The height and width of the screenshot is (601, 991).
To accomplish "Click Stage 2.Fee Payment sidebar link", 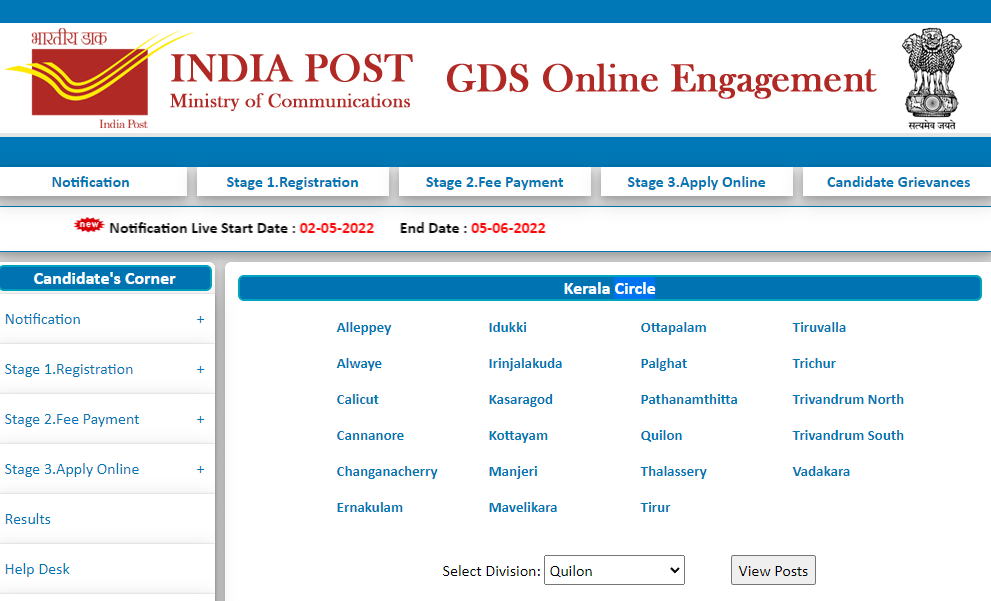I will tap(72, 420).
